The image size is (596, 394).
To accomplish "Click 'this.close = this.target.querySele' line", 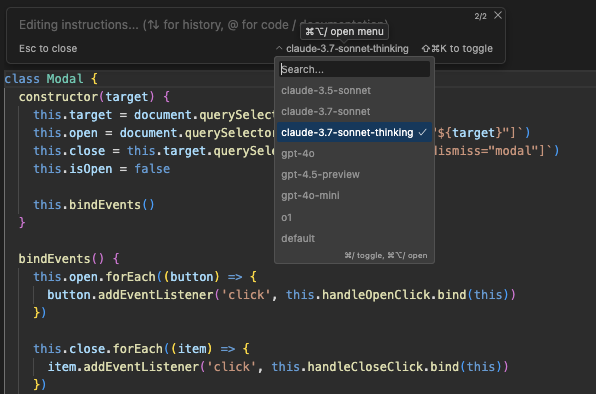I will pos(154,151).
